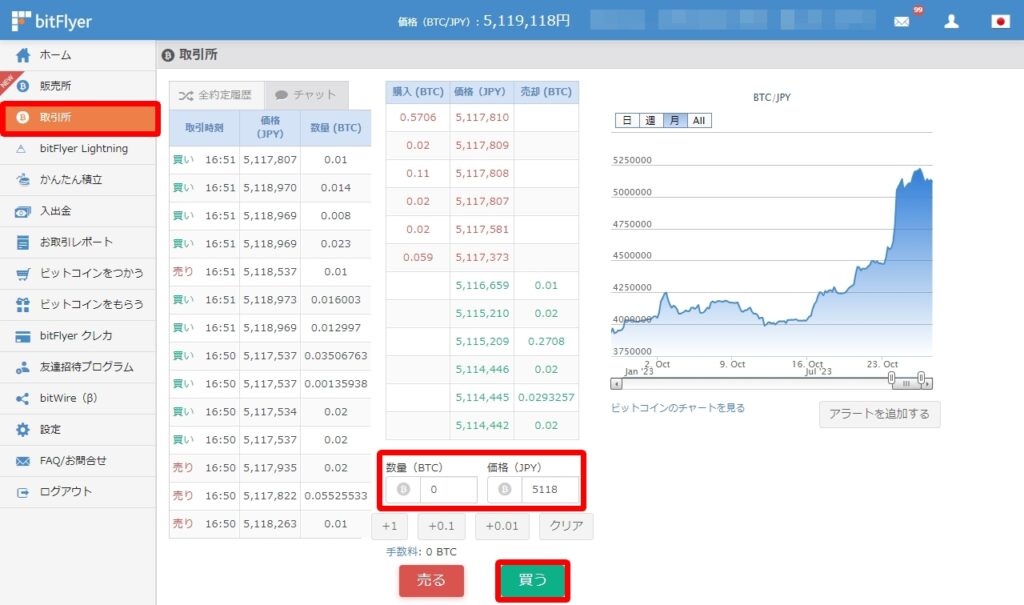Select the 週 chart range
This screenshot has width=1024, height=605.
coord(650,120)
